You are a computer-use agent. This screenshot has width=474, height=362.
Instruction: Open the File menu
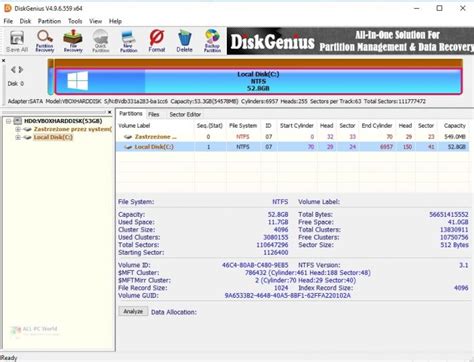click(x=8, y=21)
